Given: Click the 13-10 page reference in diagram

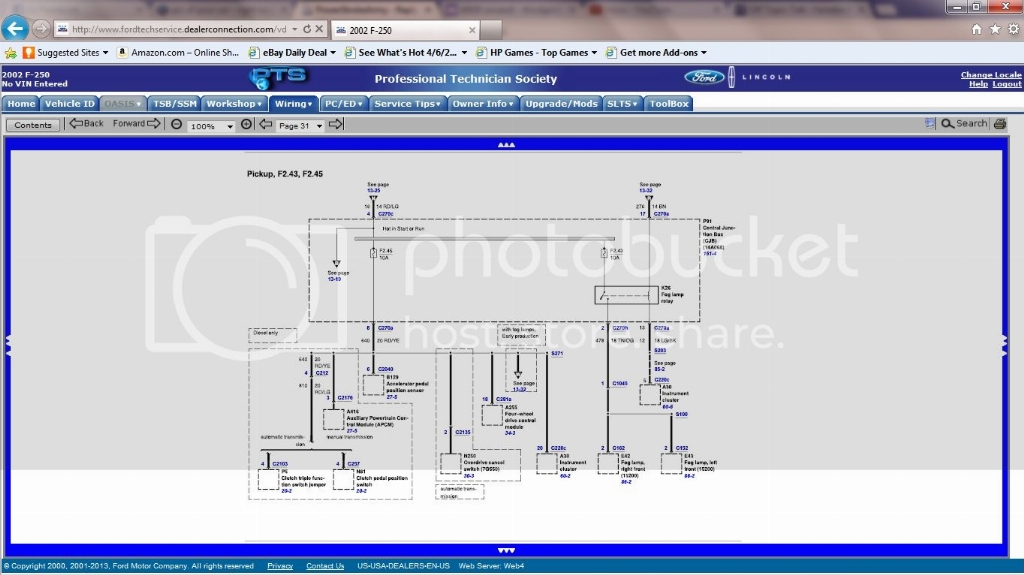Looking at the screenshot, I should 334,279.
